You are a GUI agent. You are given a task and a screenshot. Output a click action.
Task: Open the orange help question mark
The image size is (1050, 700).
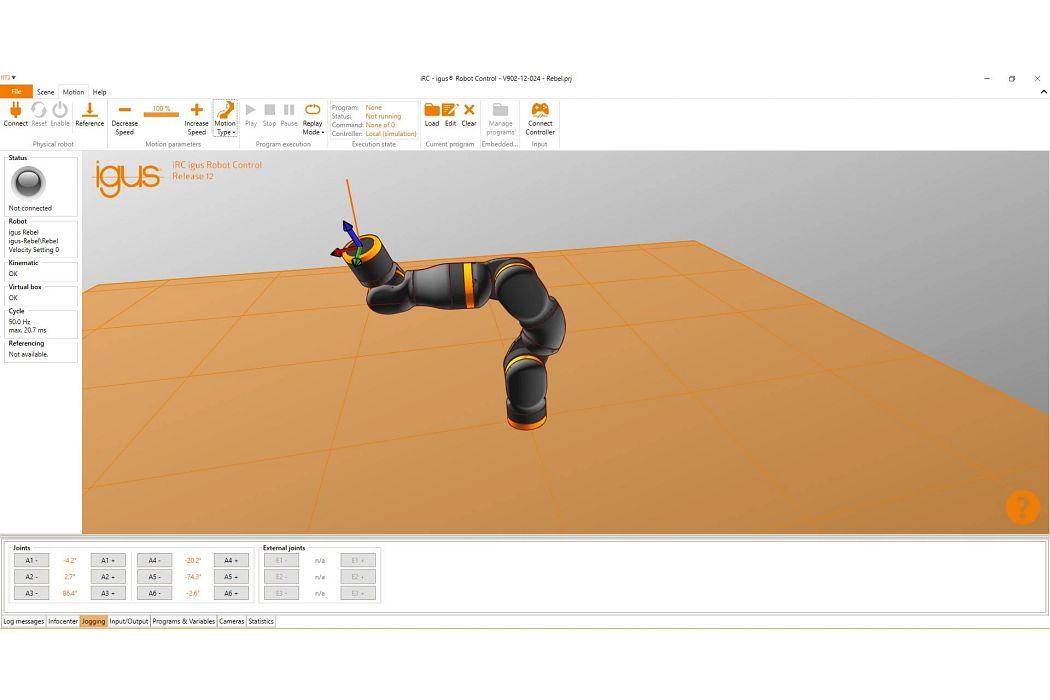pyautogui.click(x=1022, y=507)
